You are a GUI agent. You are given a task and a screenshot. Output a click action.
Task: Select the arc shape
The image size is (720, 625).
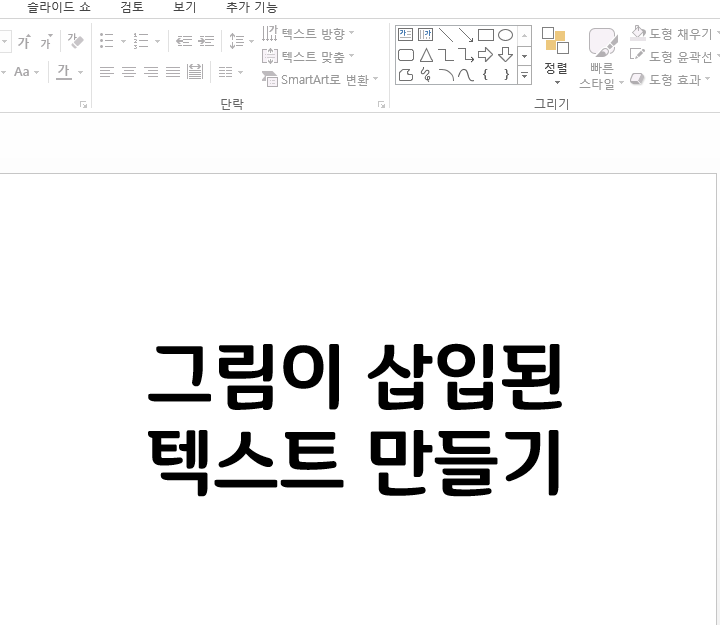pyautogui.click(x=446, y=75)
